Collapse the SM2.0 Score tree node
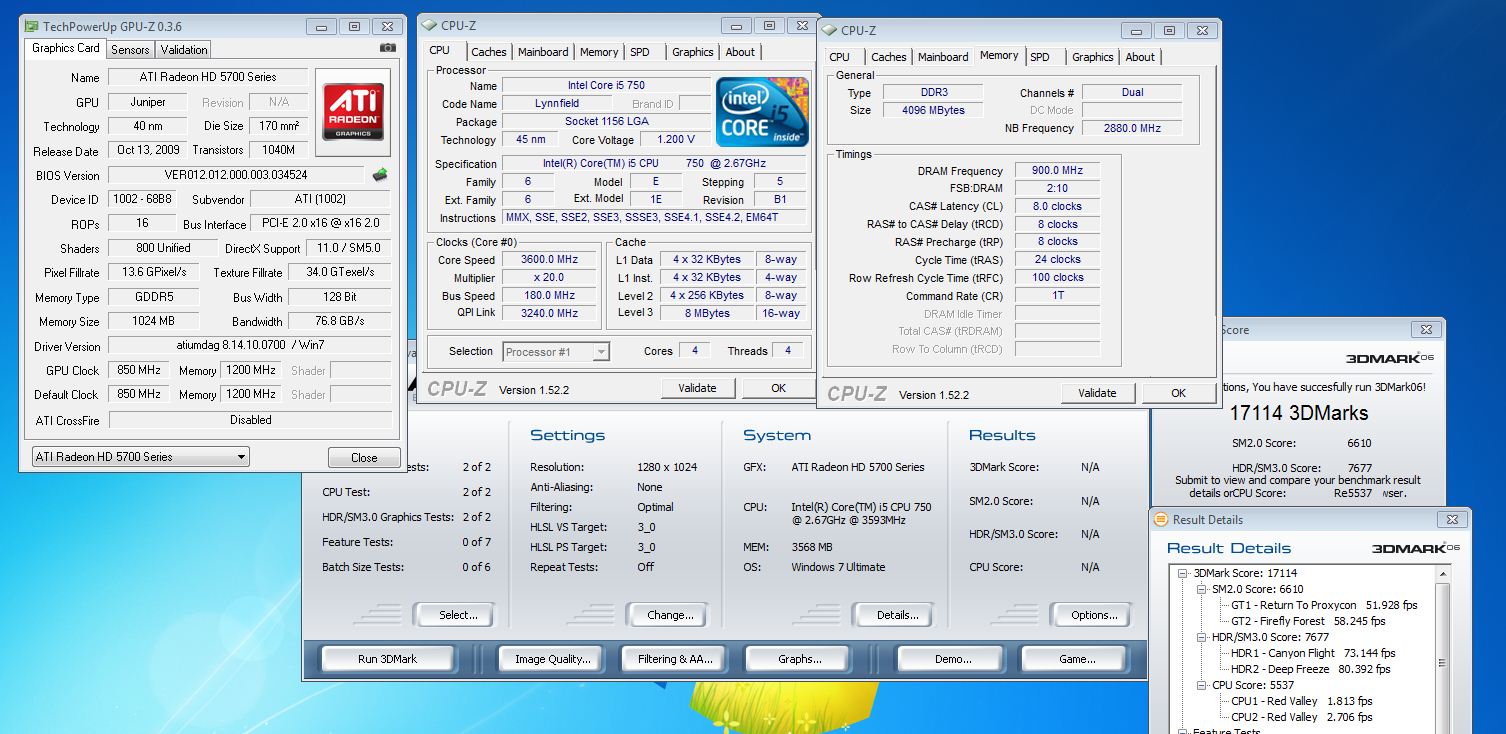 click(1203, 589)
